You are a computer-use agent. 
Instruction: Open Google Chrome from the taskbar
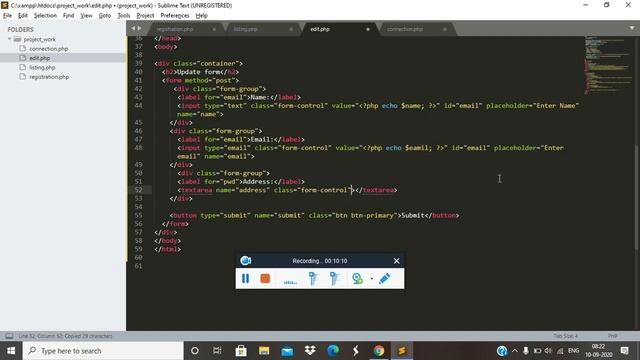(x=379, y=351)
